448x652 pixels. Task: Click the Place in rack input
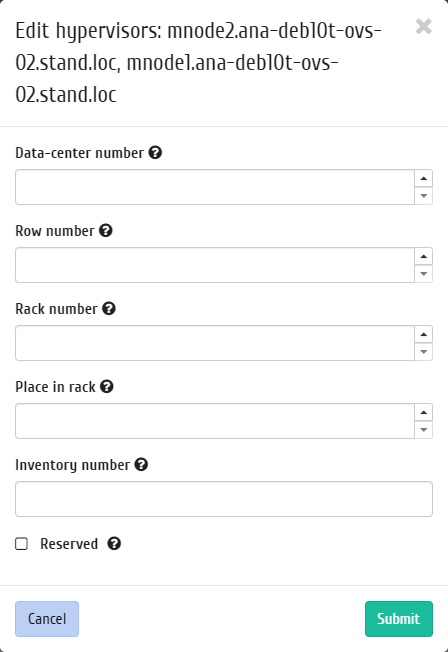(x=215, y=421)
